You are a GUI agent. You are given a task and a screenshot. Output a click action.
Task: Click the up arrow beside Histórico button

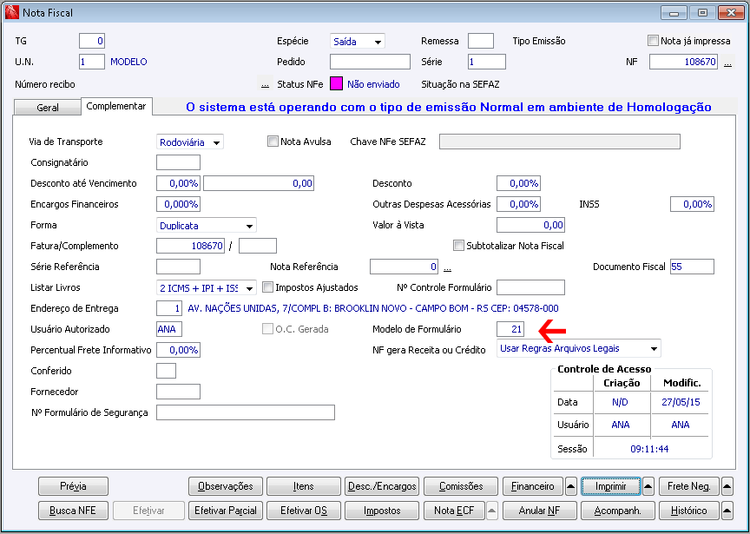pyautogui.click(x=727, y=511)
